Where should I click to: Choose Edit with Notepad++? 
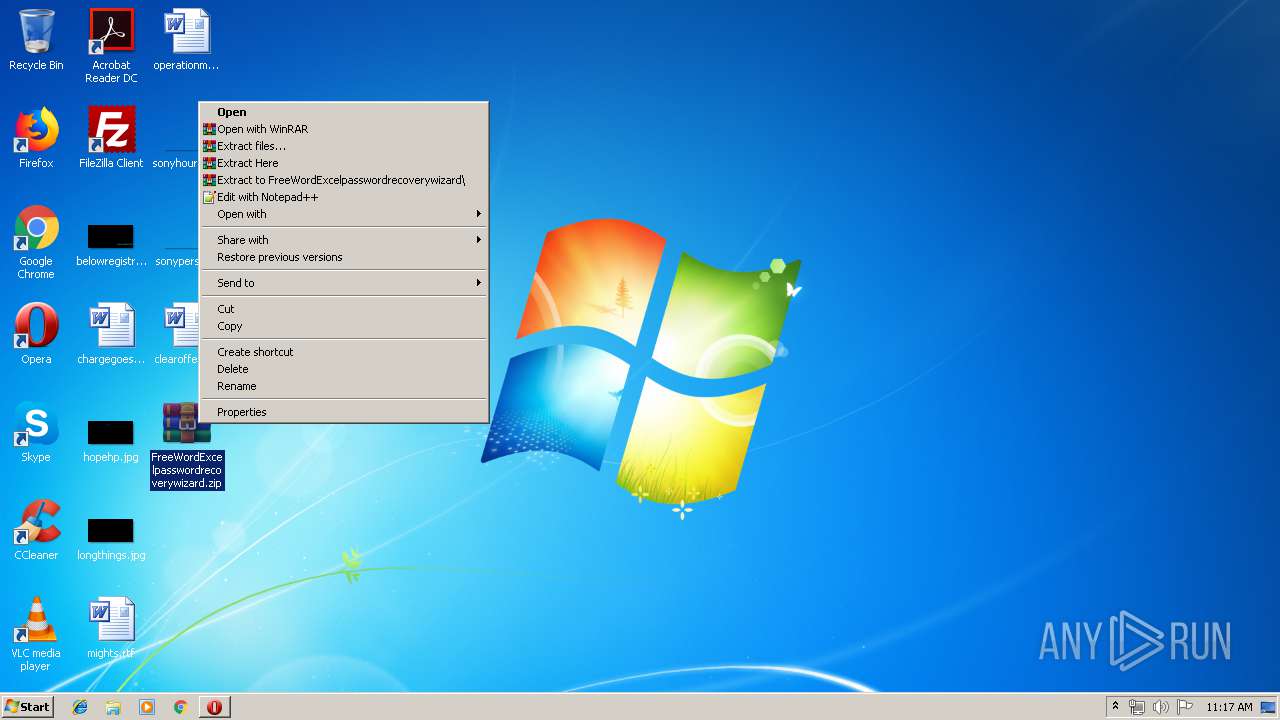click(344, 197)
